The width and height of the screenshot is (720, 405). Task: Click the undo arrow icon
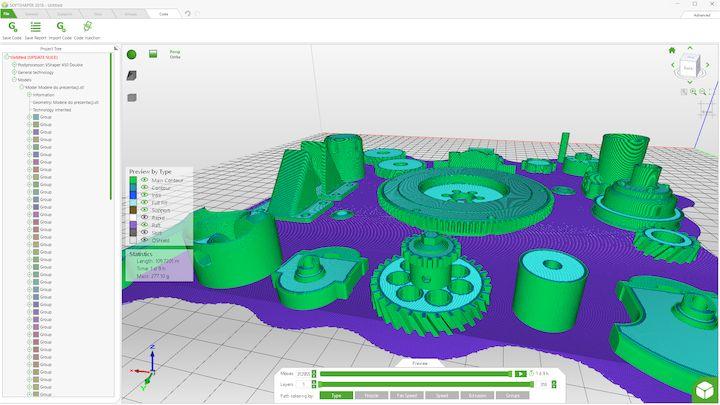click(x=187, y=14)
